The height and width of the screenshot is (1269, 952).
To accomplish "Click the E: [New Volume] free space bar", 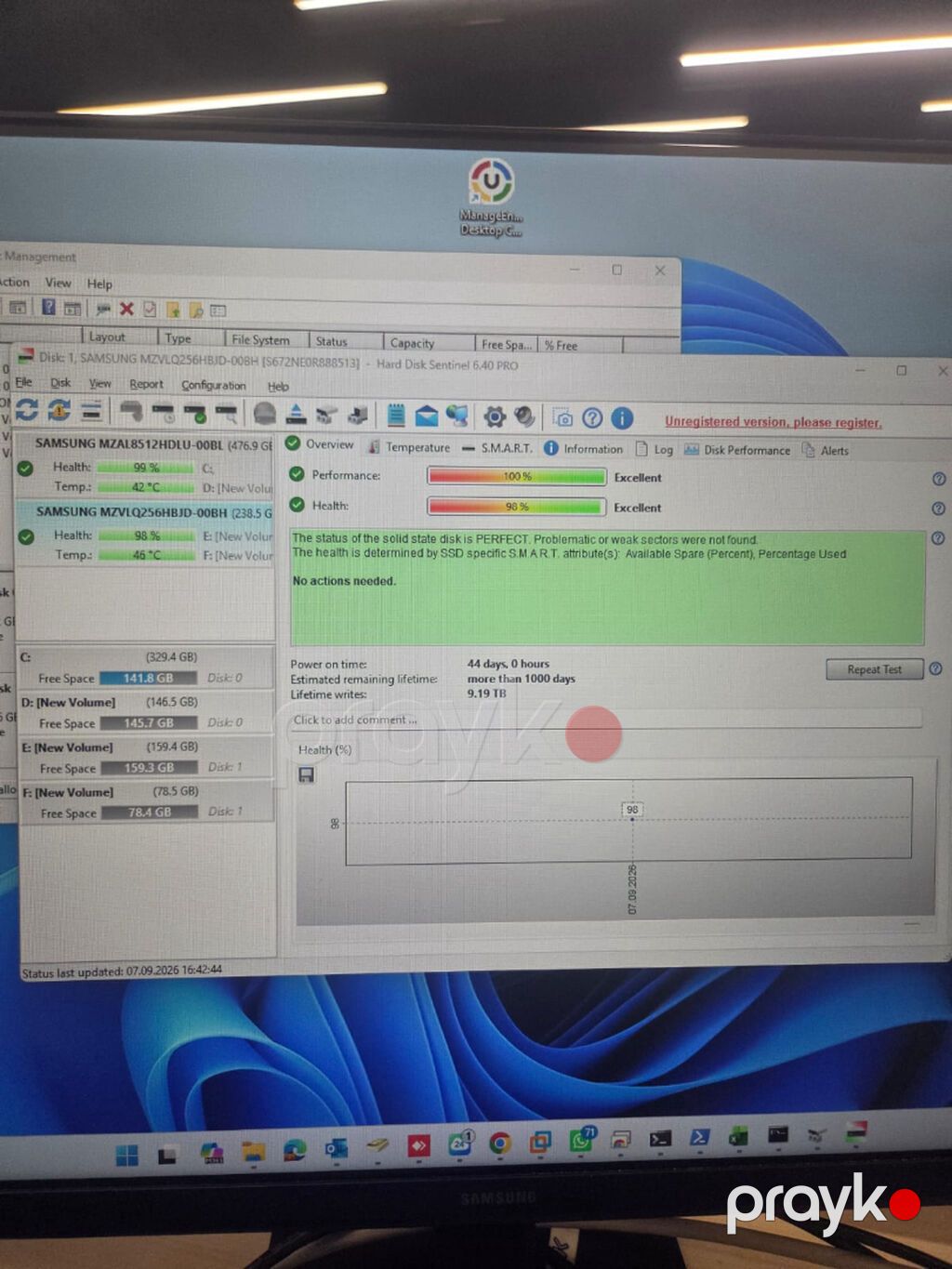I will 149,768.
